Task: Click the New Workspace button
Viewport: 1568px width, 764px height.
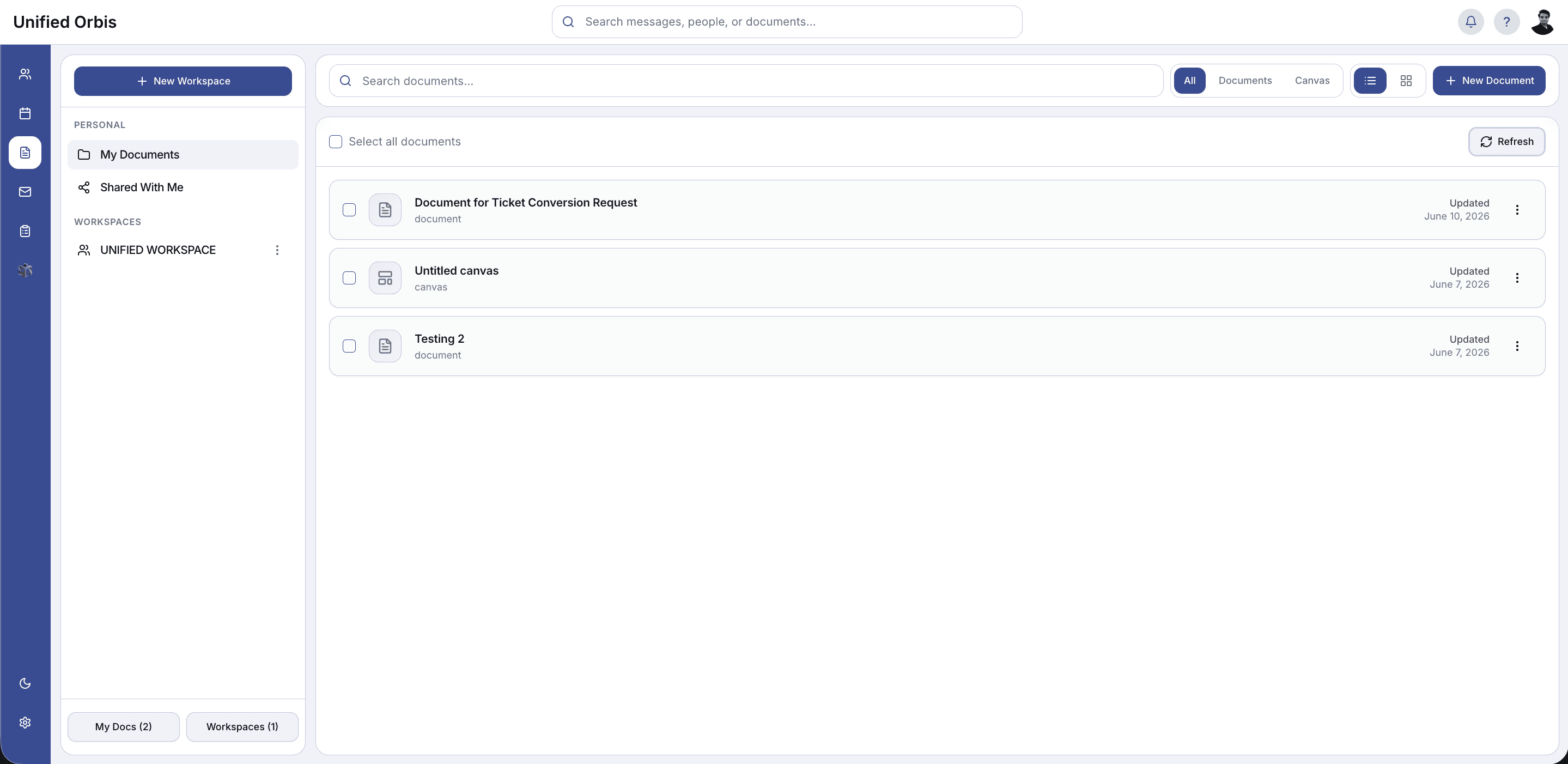Action: pyautogui.click(x=183, y=81)
